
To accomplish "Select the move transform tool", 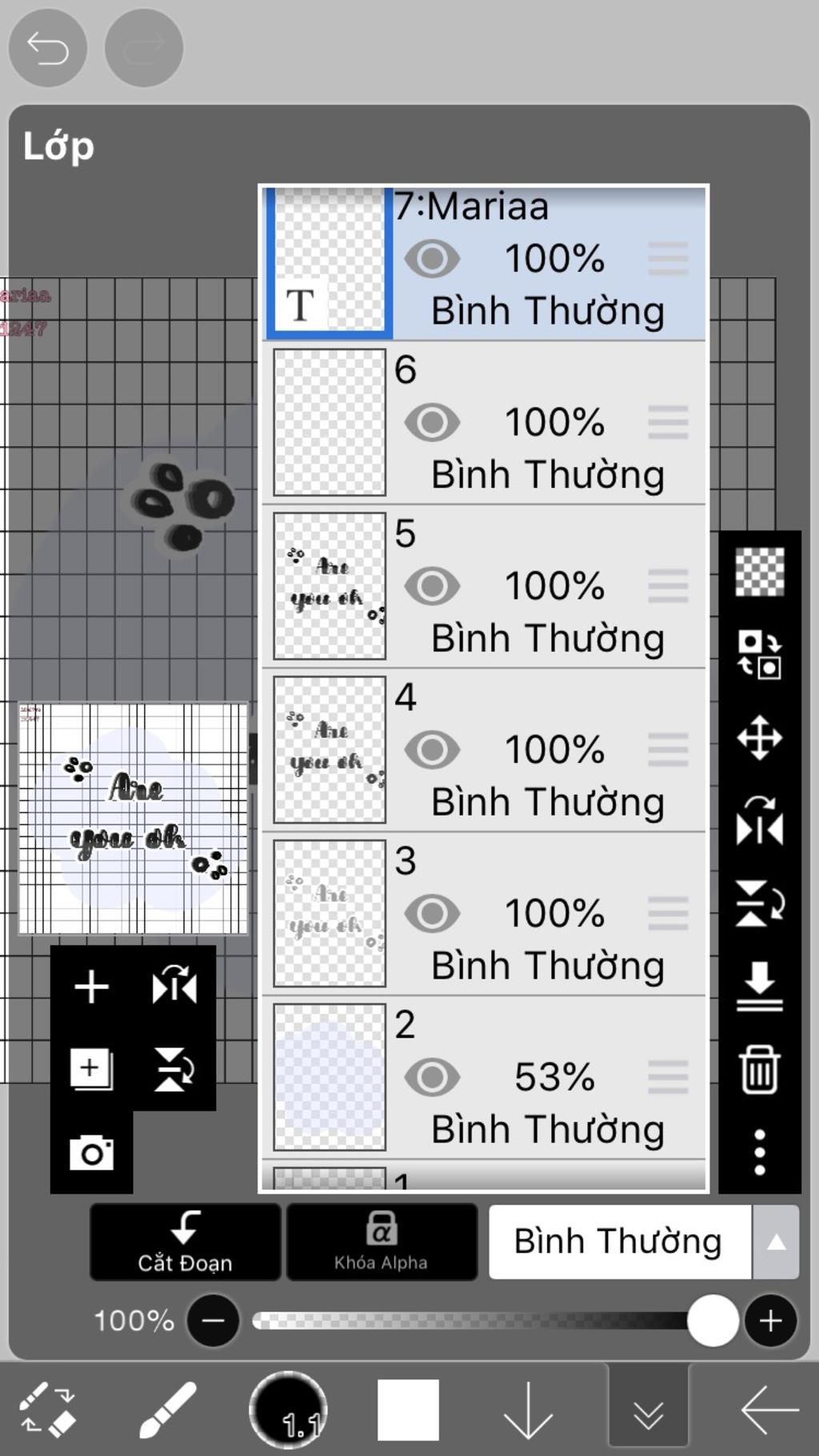I will click(x=759, y=737).
